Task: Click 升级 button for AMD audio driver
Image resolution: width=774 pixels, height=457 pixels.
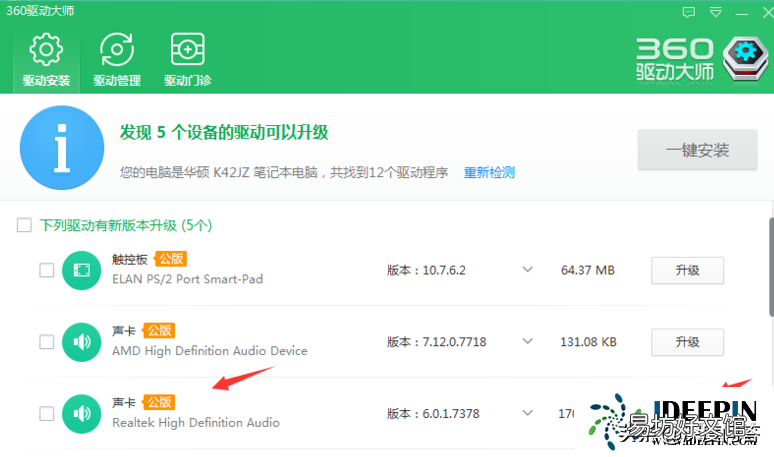Action: click(x=687, y=342)
